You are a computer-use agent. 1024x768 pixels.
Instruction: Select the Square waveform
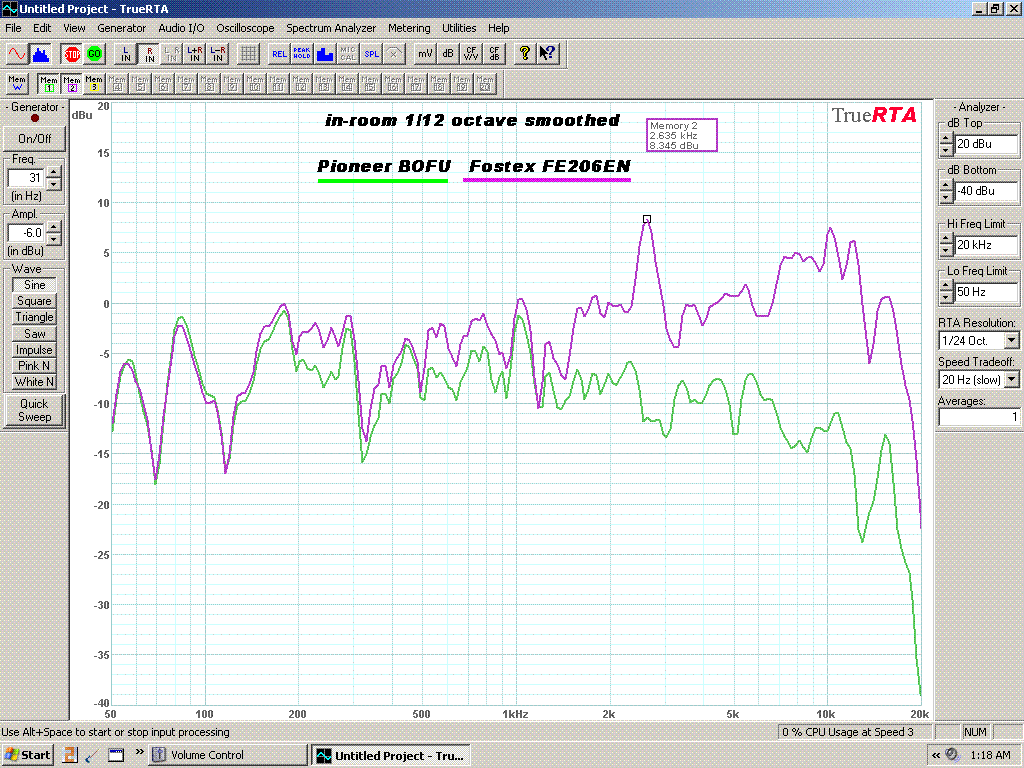click(35, 301)
